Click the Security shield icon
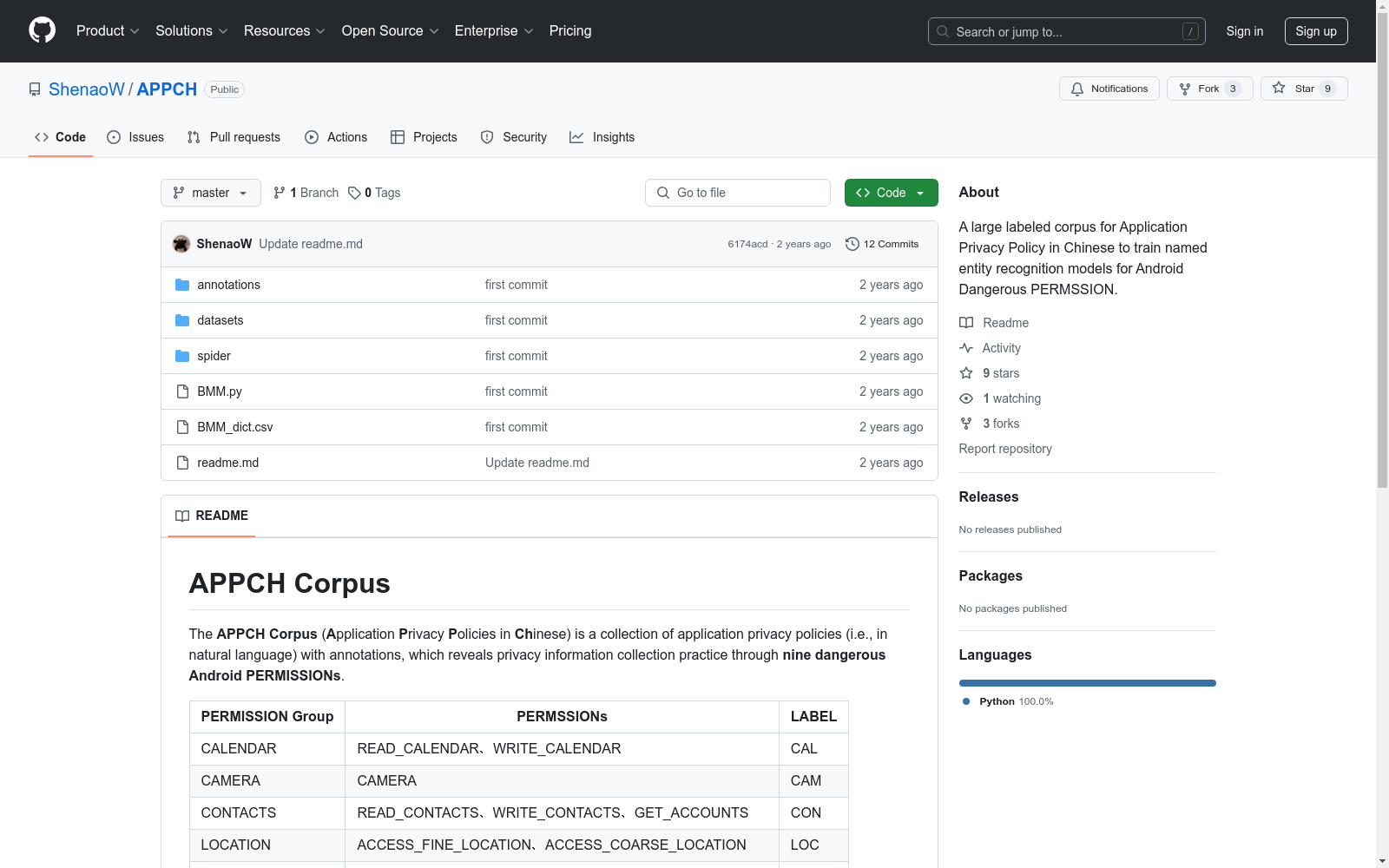Screen dimensions: 1389x868 pos(487,137)
